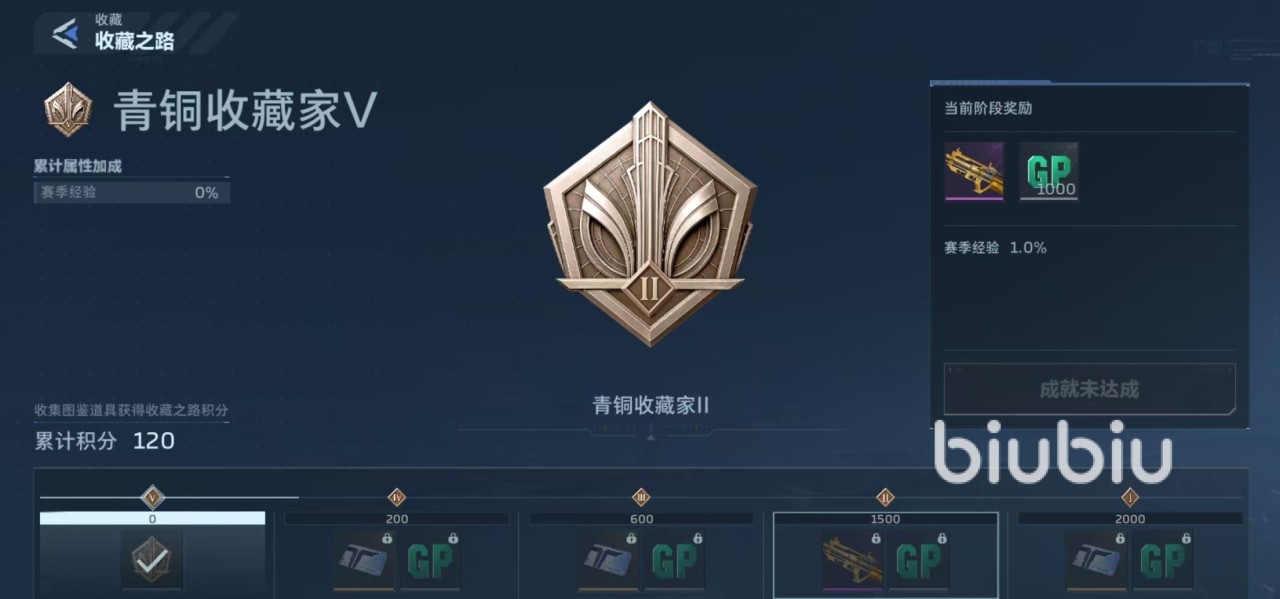This screenshot has height=599, width=1280.
Task: Click the 赛季经验 0% progress bar
Action: pos(132,192)
